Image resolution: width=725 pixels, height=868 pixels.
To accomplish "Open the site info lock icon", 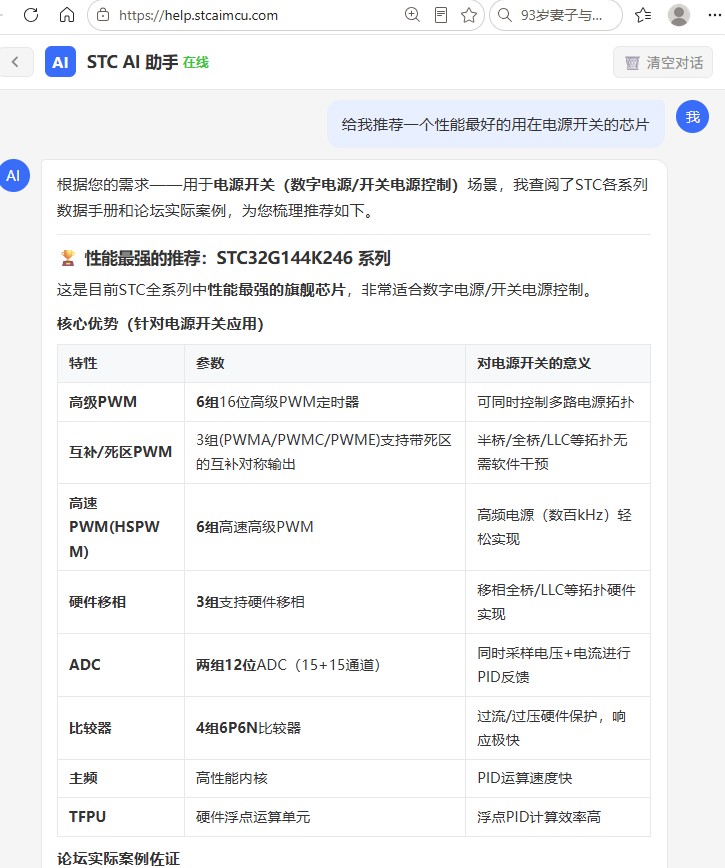I will coord(103,15).
